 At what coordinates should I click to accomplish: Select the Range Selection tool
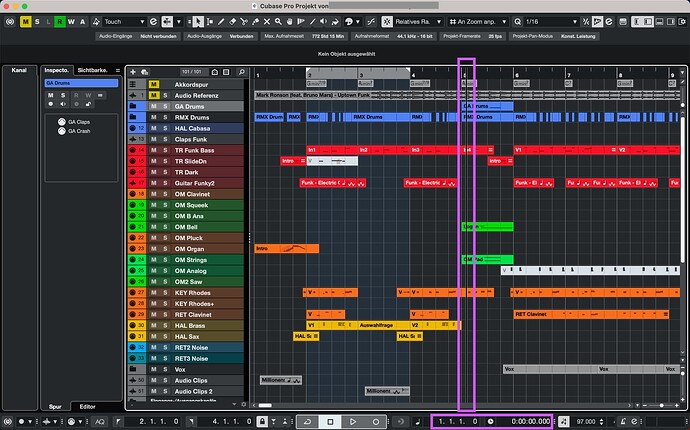(209, 22)
